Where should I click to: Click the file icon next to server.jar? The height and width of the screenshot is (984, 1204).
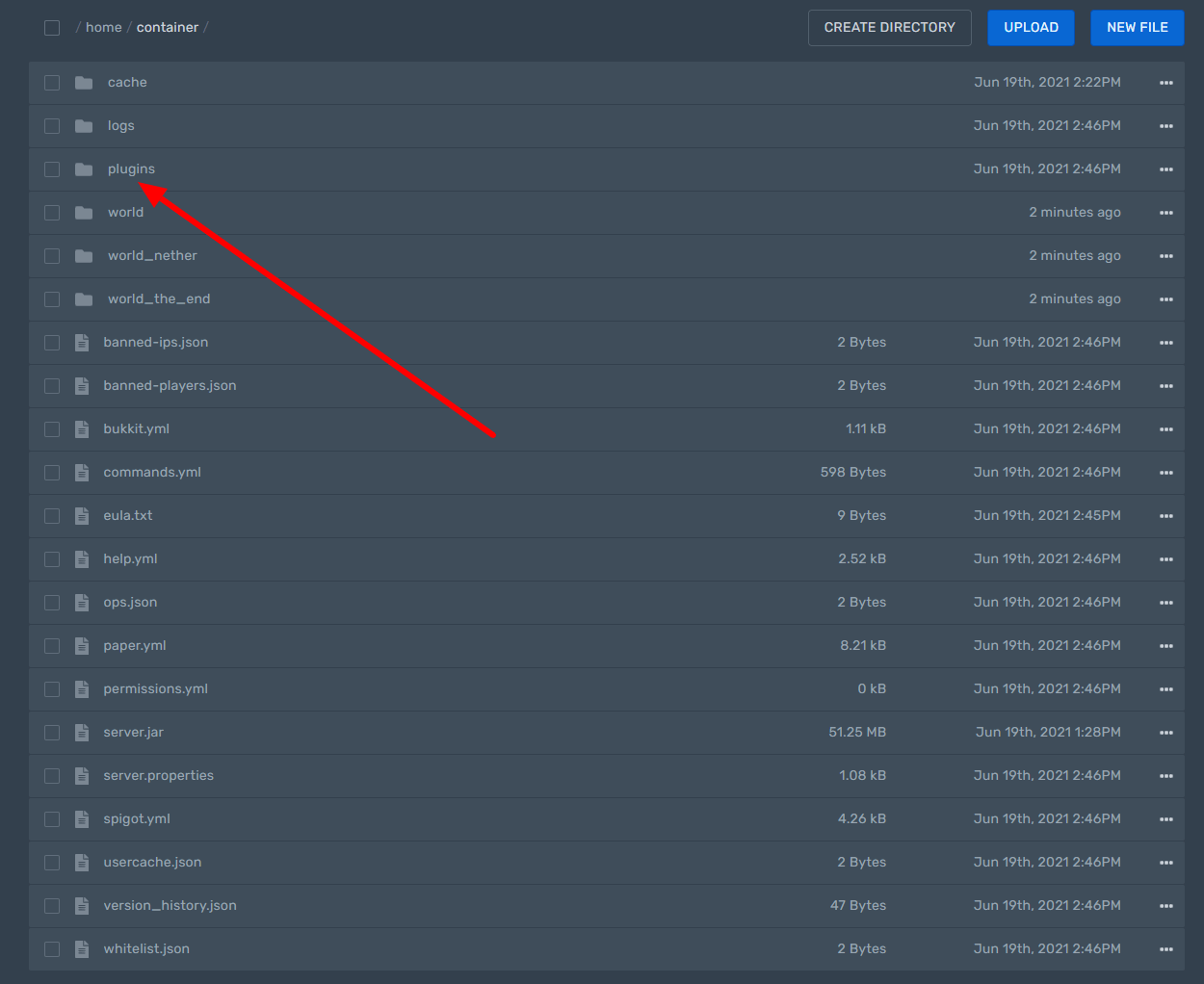[x=82, y=733]
